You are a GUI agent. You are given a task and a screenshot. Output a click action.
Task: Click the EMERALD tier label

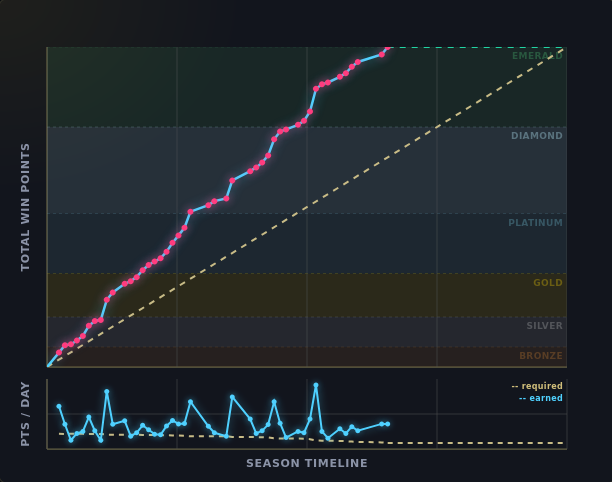tap(537, 56)
